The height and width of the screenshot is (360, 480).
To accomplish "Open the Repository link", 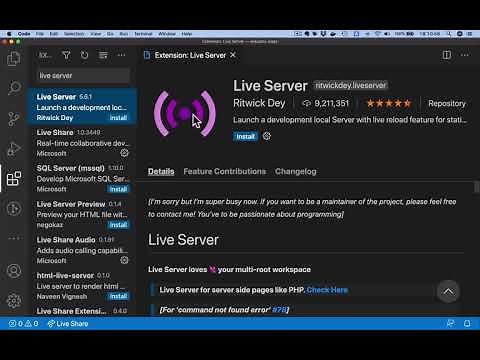I will [x=447, y=103].
